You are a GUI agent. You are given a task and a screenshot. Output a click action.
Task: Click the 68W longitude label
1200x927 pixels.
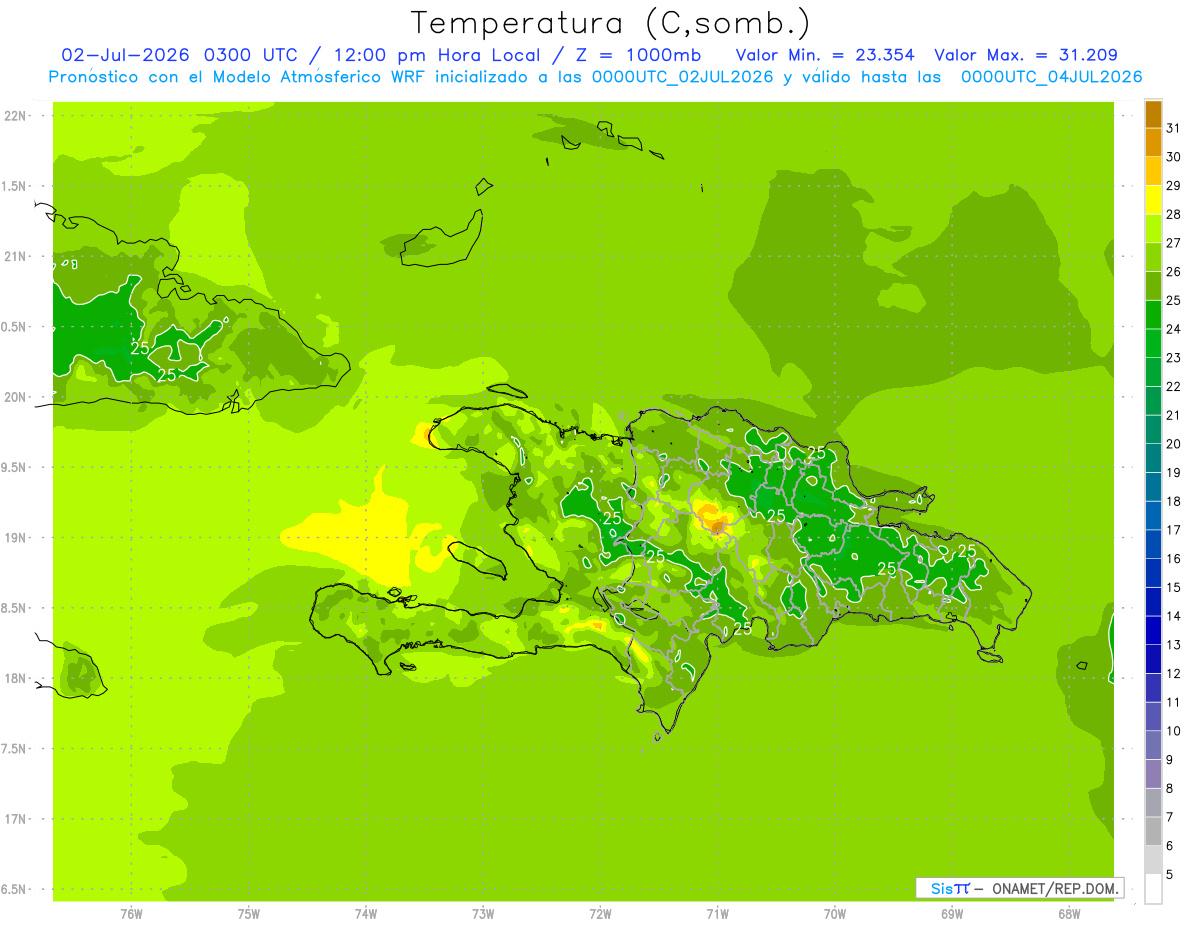tap(1069, 913)
